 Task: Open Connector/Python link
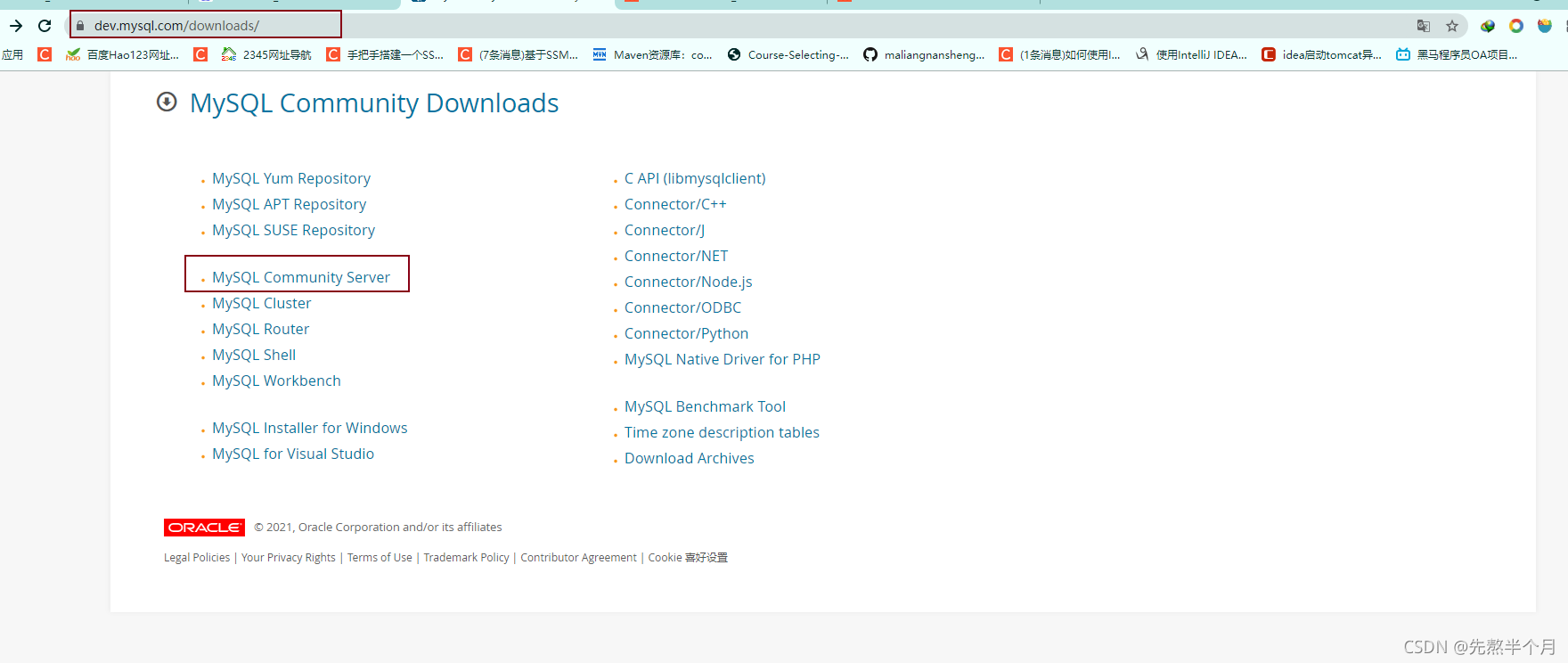686,333
